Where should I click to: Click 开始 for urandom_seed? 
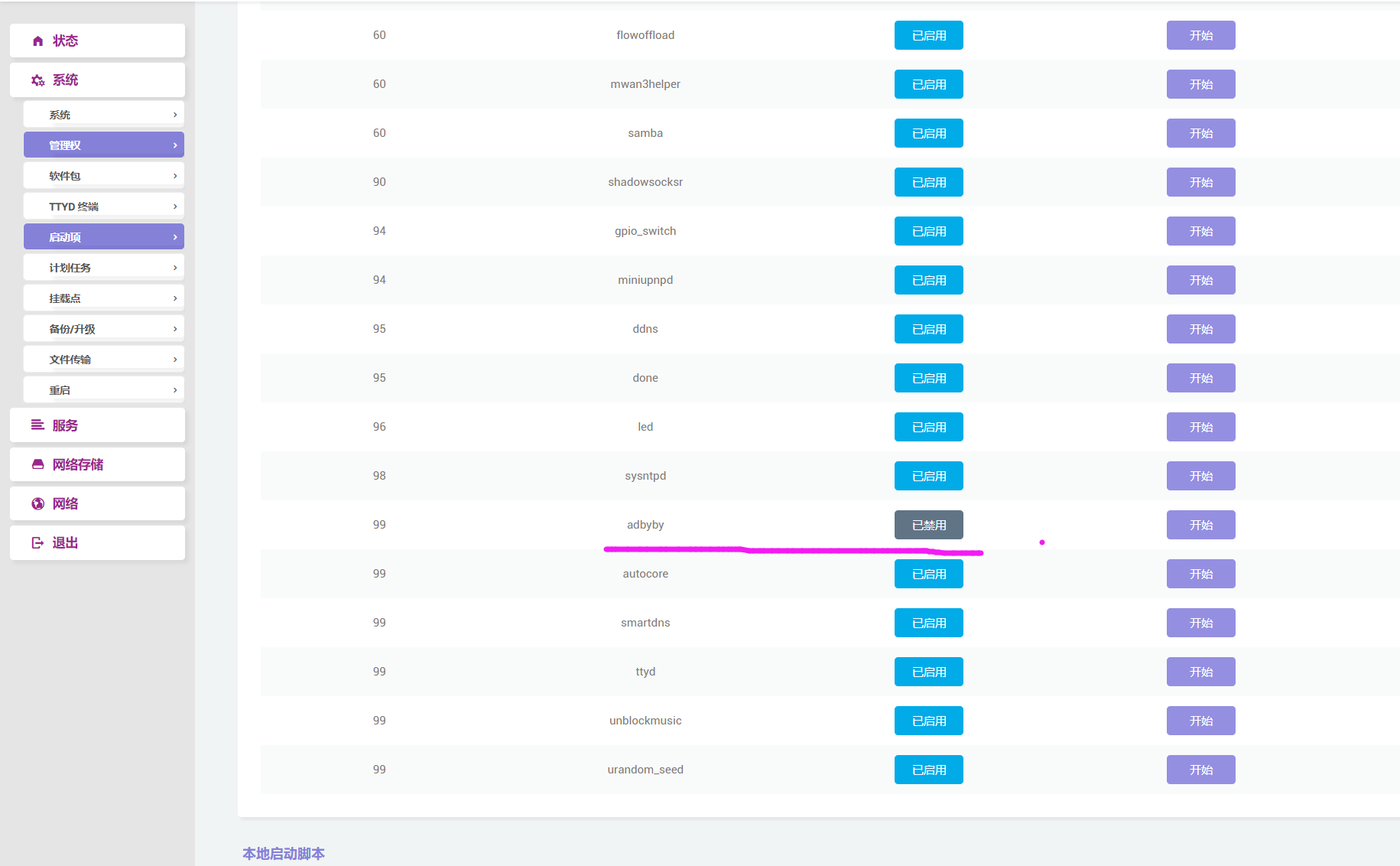pos(1200,770)
